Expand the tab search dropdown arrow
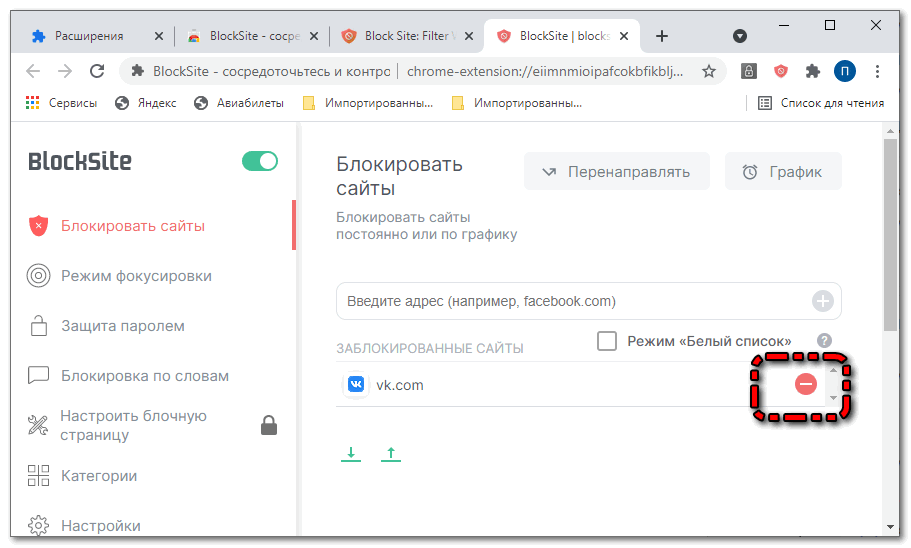 click(x=740, y=36)
